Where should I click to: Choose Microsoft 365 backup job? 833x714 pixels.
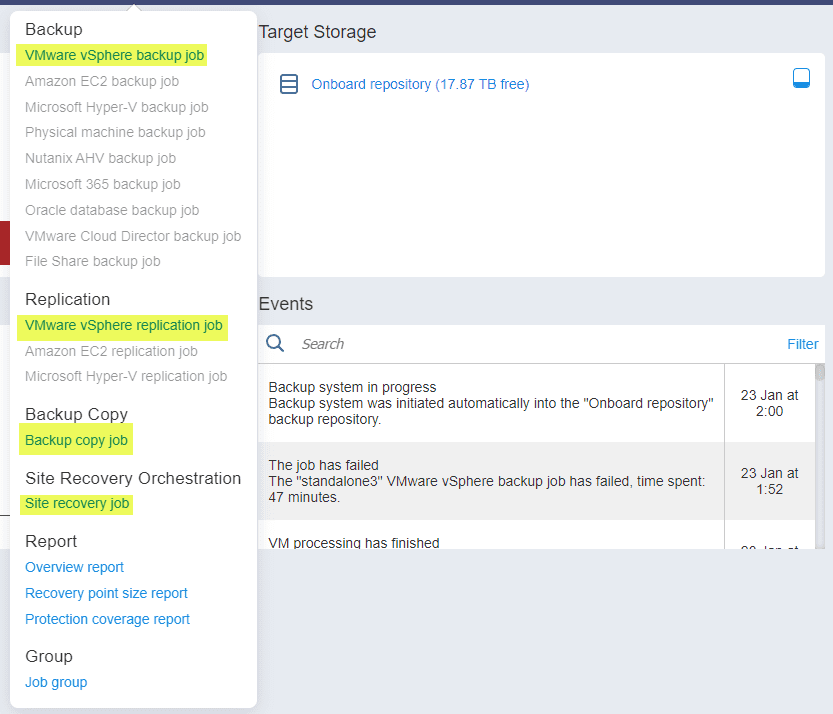(103, 184)
